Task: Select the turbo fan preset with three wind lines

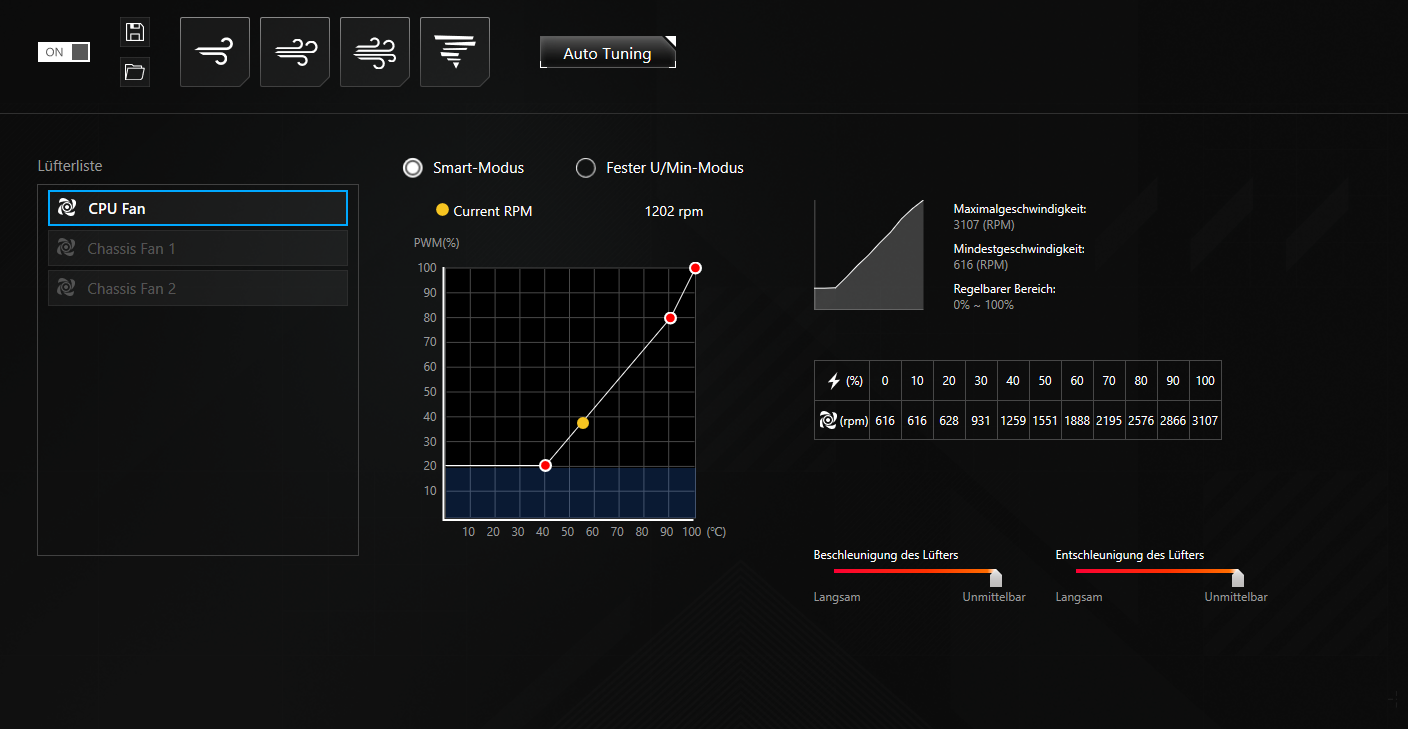Action: pyautogui.click(x=374, y=52)
